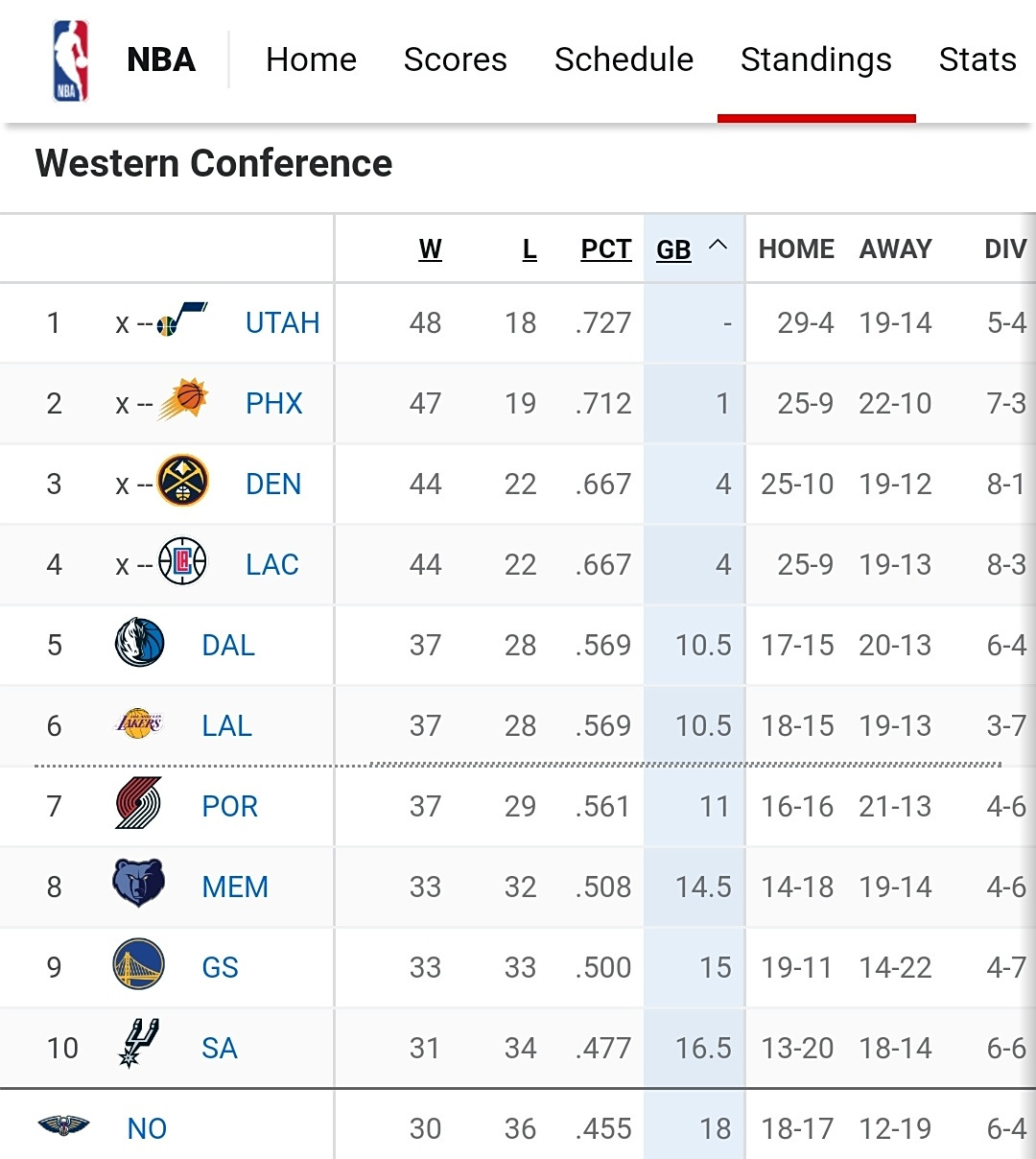This screenshot has width=1036, height=1159.
Task: Sort standings by PCT column
Action: [605, 249]
